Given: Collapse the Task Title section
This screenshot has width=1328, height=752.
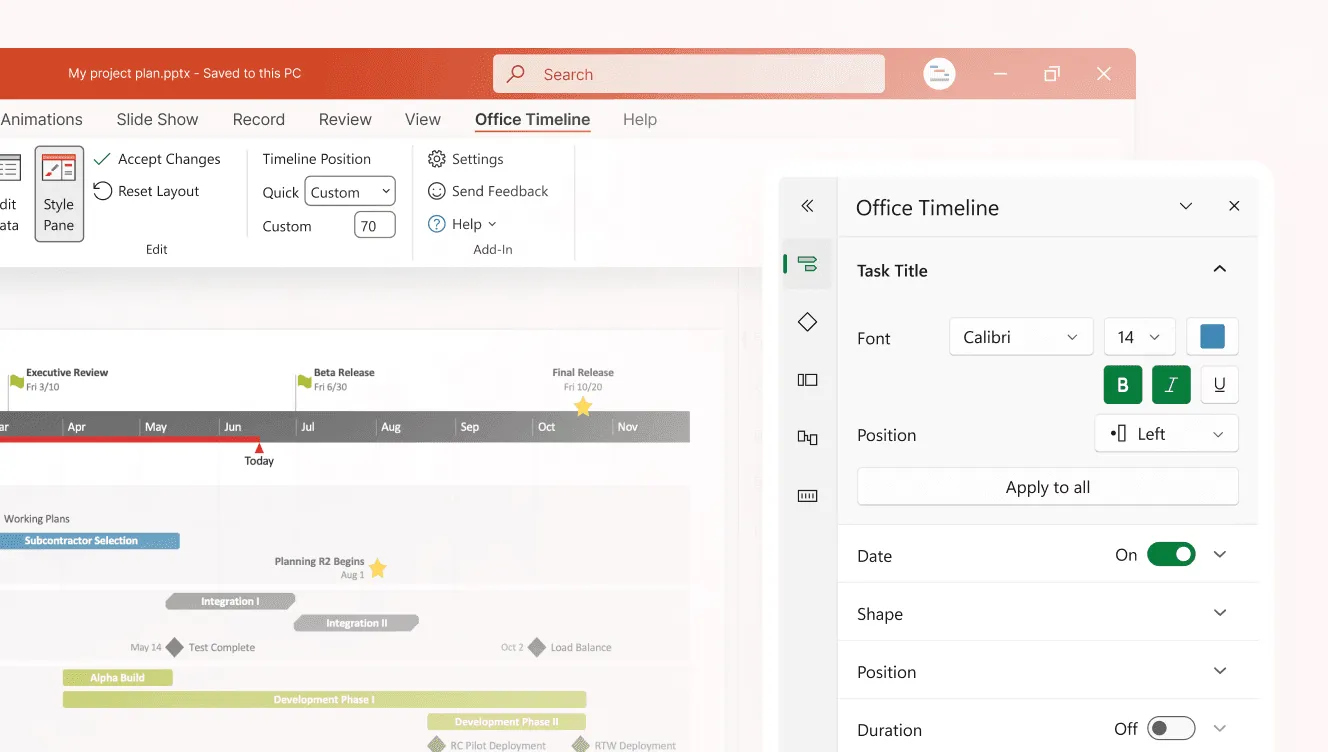Looking at the screenshot, I should tap(1219, 269).
